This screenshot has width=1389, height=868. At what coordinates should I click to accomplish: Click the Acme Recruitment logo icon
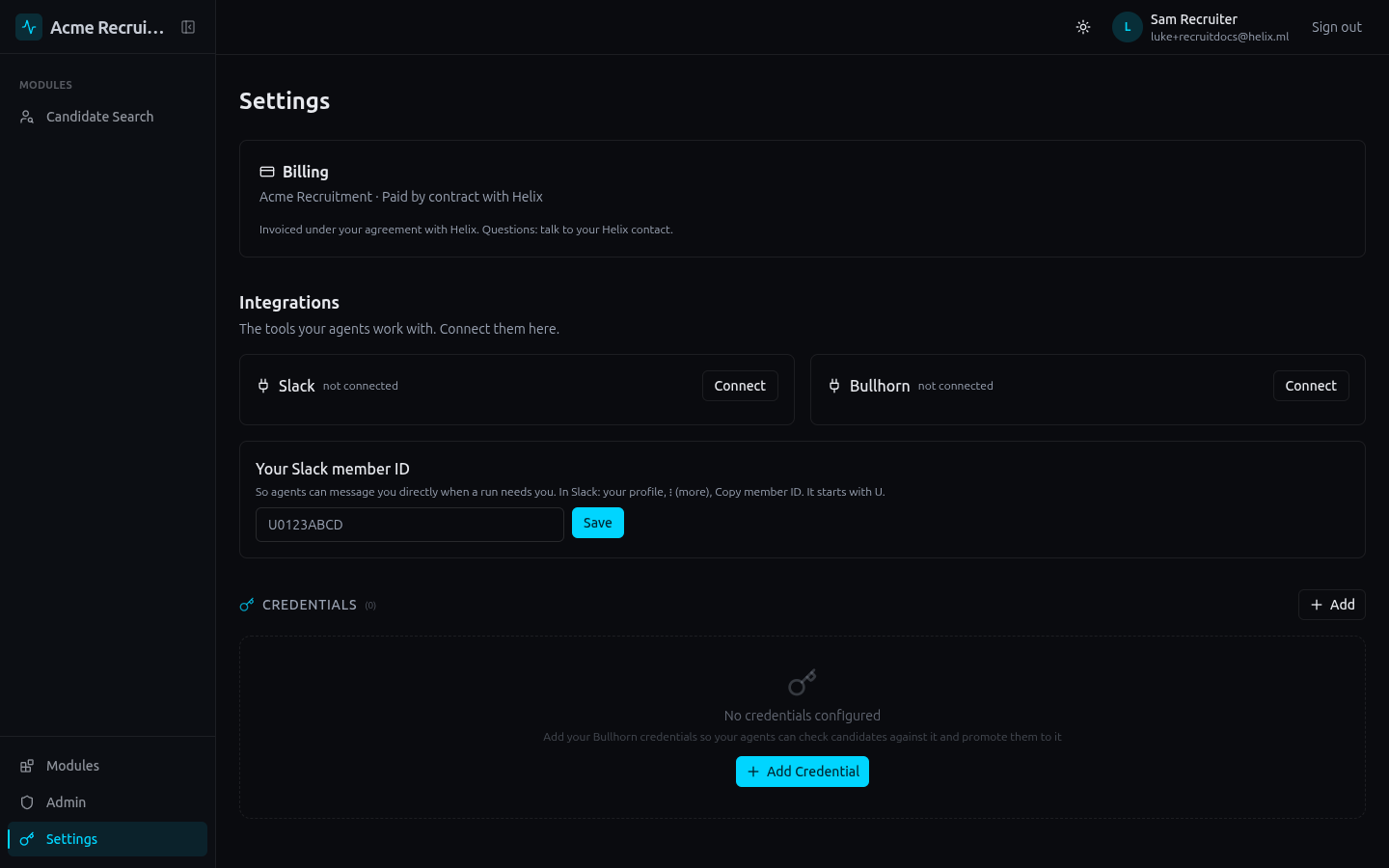(29, 27)
